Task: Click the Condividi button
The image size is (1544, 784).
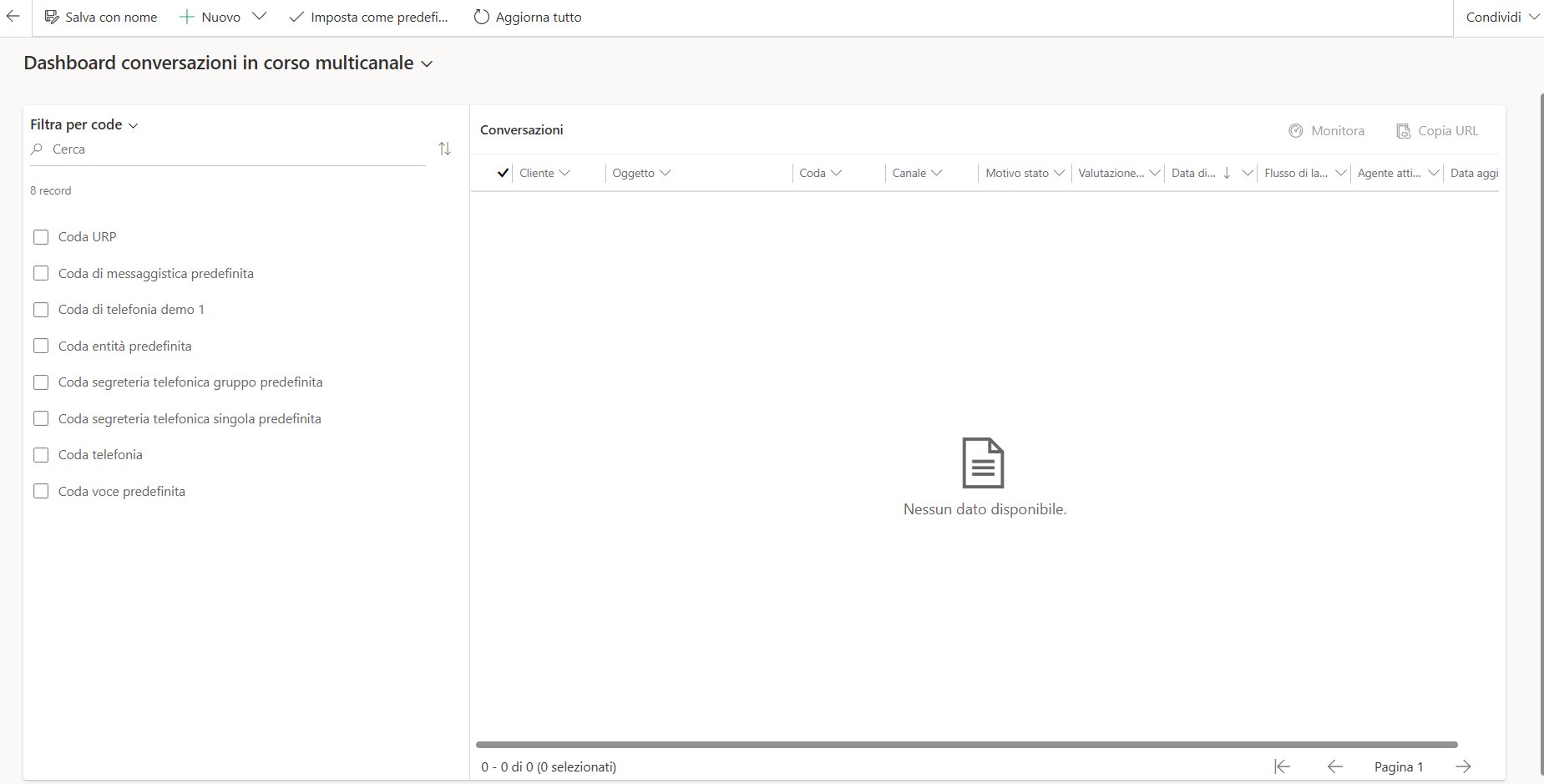Action: pos(1494,16)
